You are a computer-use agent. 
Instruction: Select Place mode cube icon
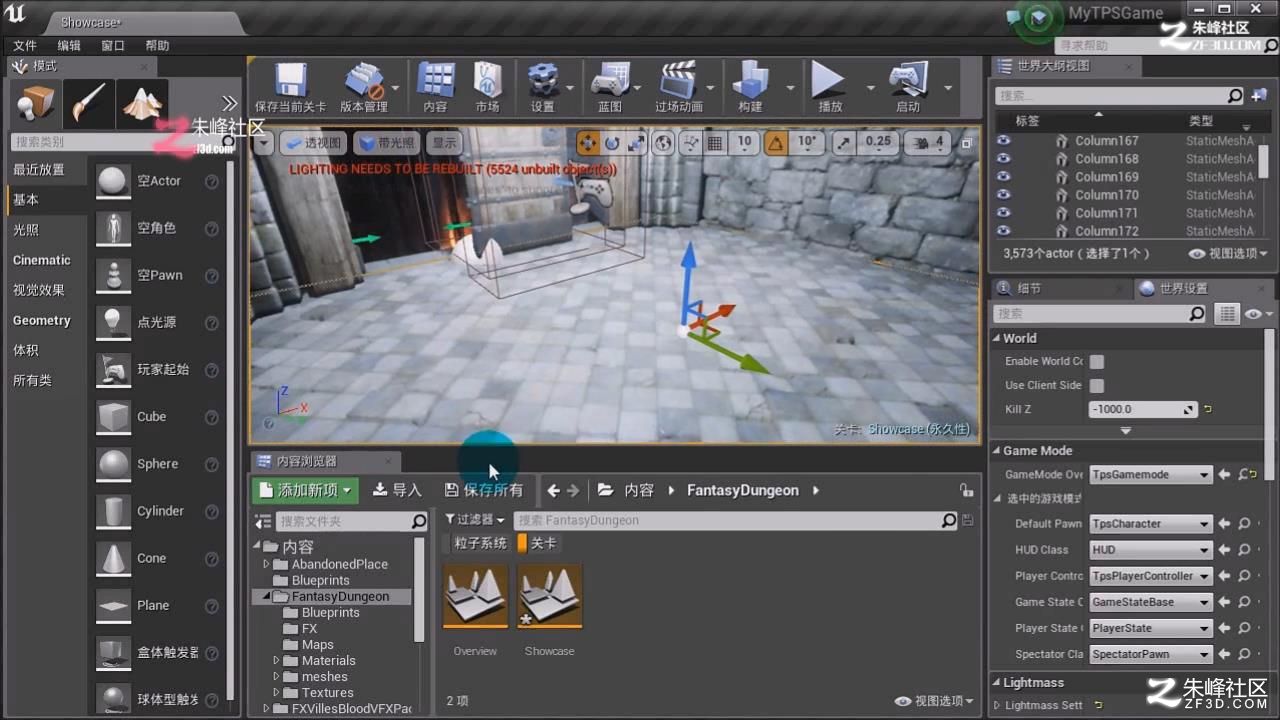37,103
